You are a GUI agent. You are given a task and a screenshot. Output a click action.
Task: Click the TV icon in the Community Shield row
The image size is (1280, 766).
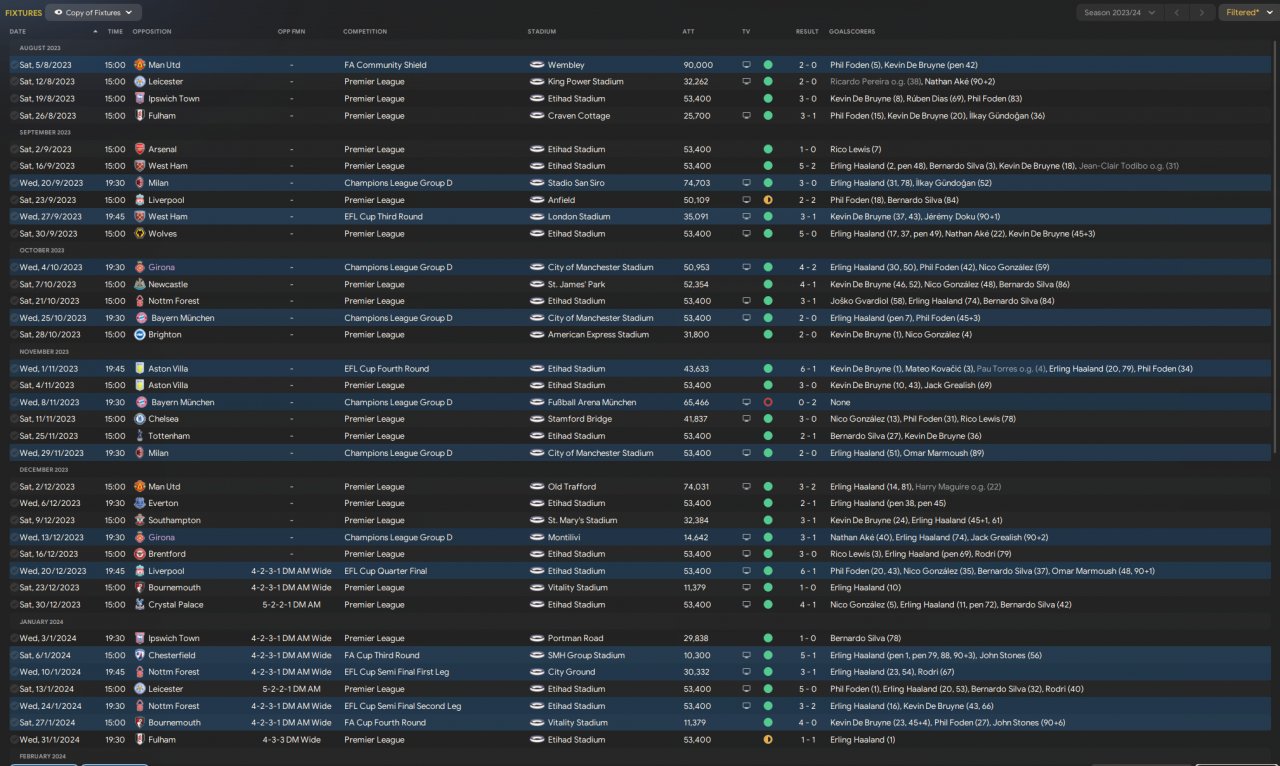[x=746, y=65]
